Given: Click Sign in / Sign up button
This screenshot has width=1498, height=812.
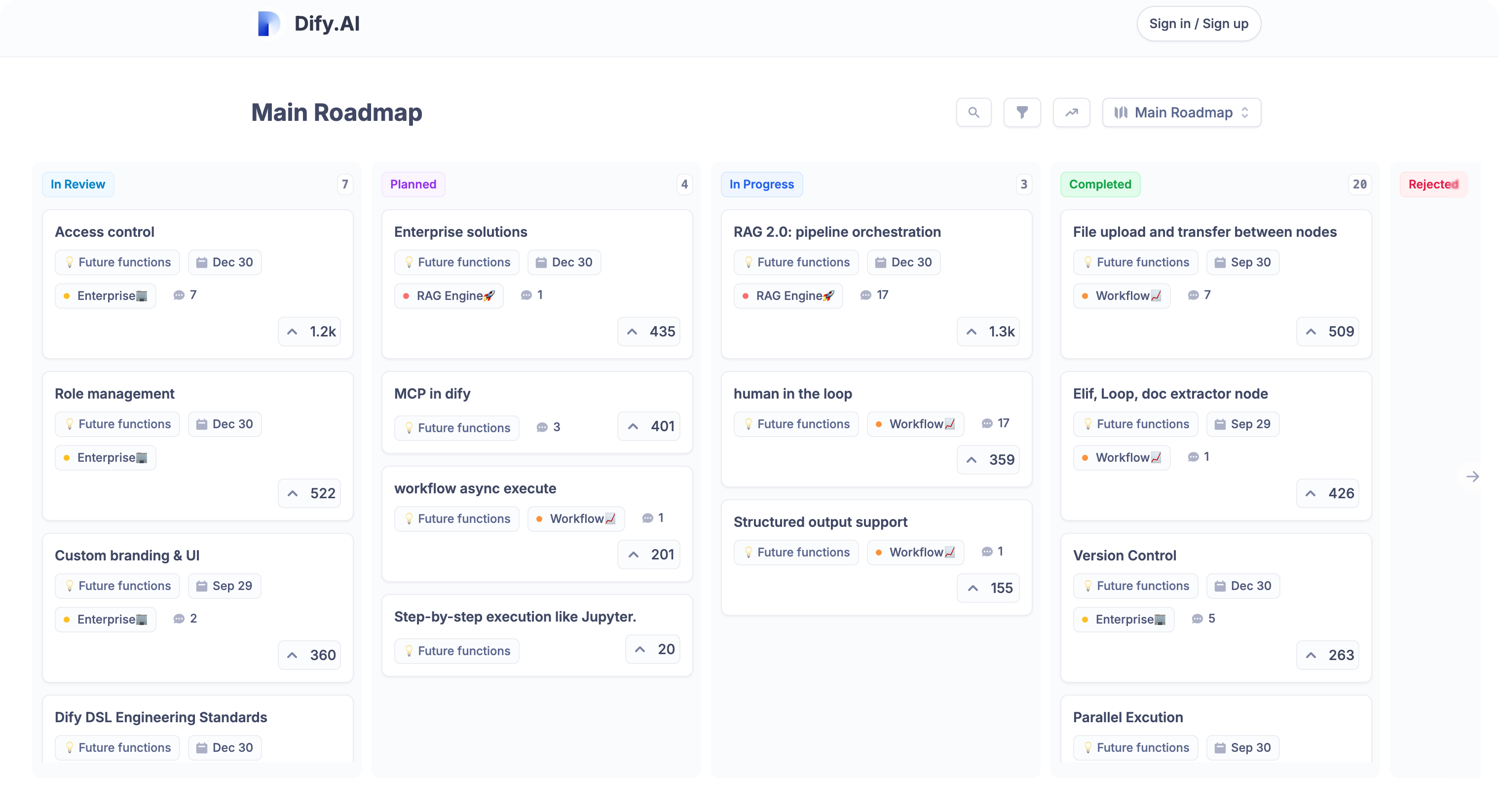Looking at the screenshot, I should click(x=1198, y=24).
